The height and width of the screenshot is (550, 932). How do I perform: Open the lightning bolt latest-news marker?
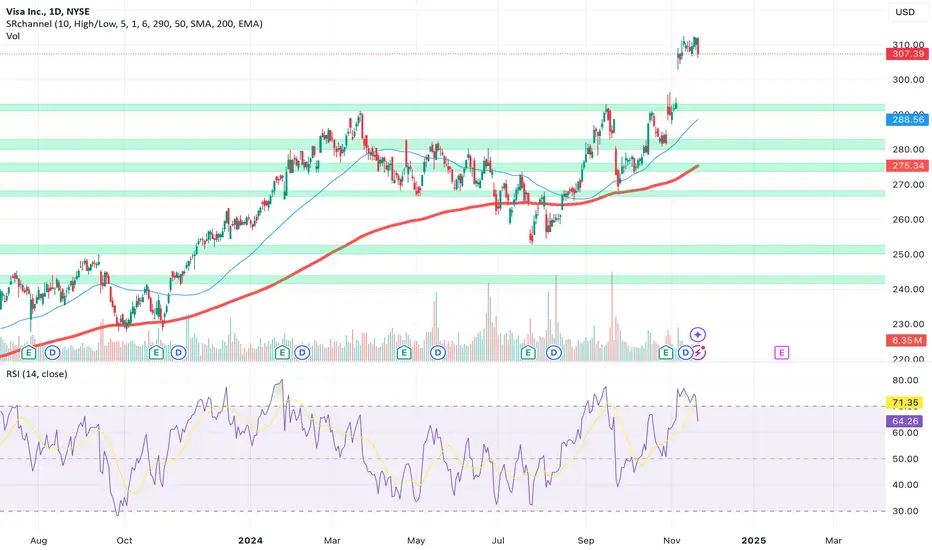tap(698, 353)
